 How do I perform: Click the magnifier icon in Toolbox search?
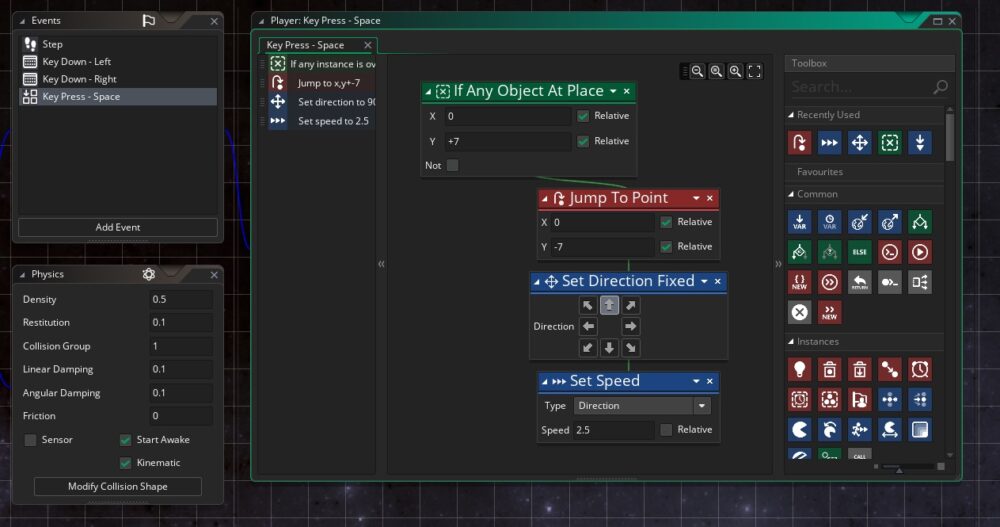939,87
